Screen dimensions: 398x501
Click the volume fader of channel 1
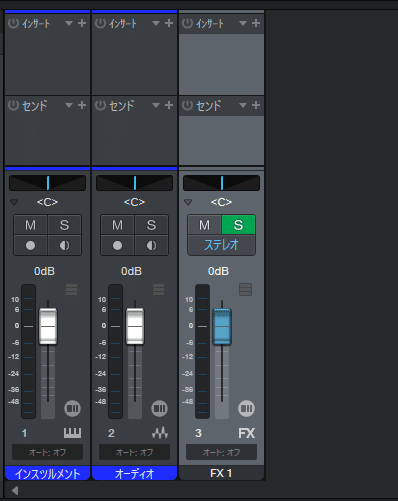pyautogui.click(x=48, y=327)
